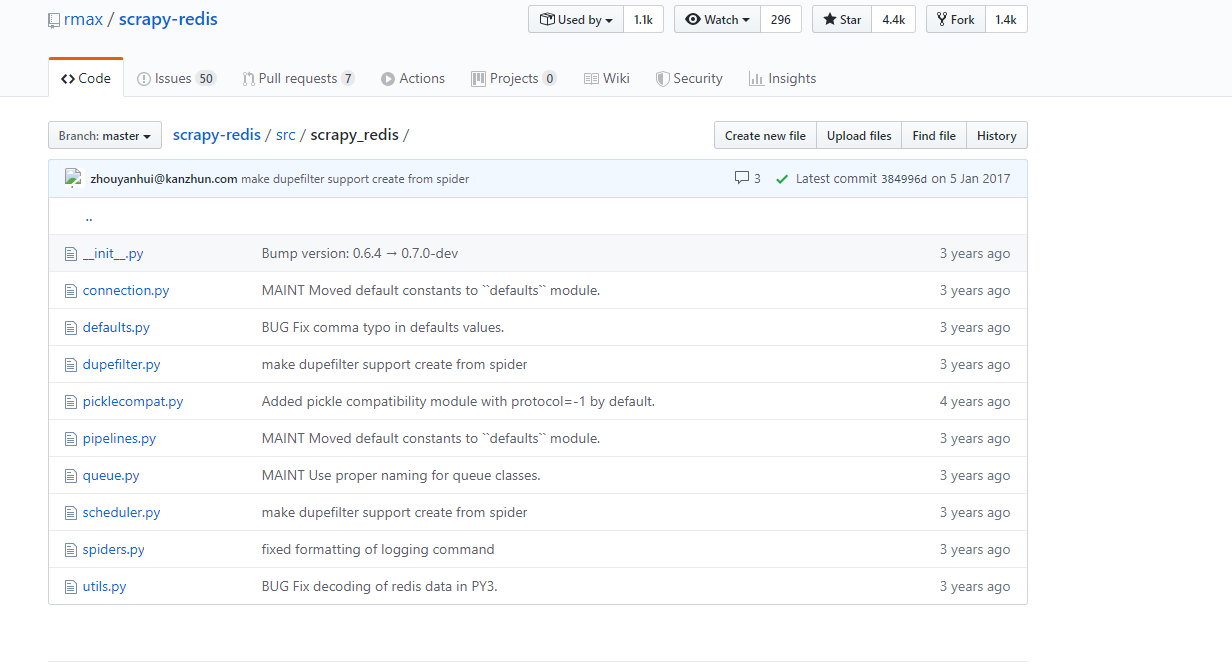Click the file icon next to picklecompat.py

(x=70, y=402)
